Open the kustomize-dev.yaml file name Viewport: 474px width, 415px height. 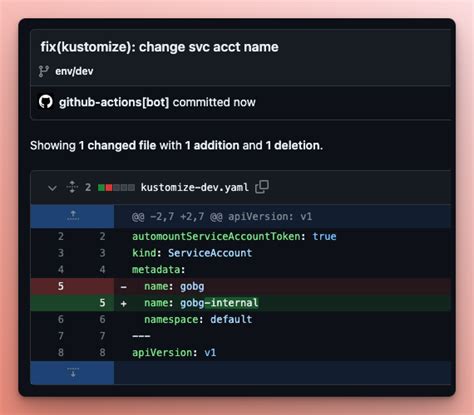[195, 187]
